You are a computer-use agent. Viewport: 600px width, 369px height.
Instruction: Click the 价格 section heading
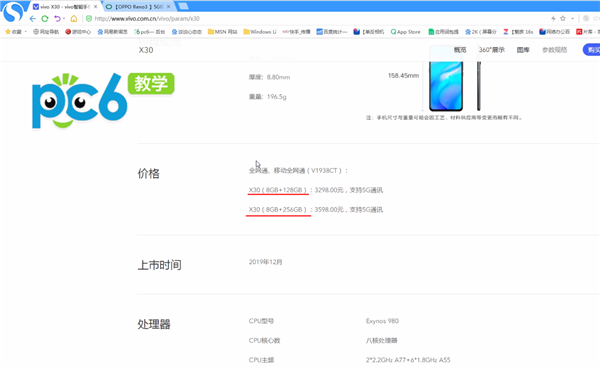148,173
